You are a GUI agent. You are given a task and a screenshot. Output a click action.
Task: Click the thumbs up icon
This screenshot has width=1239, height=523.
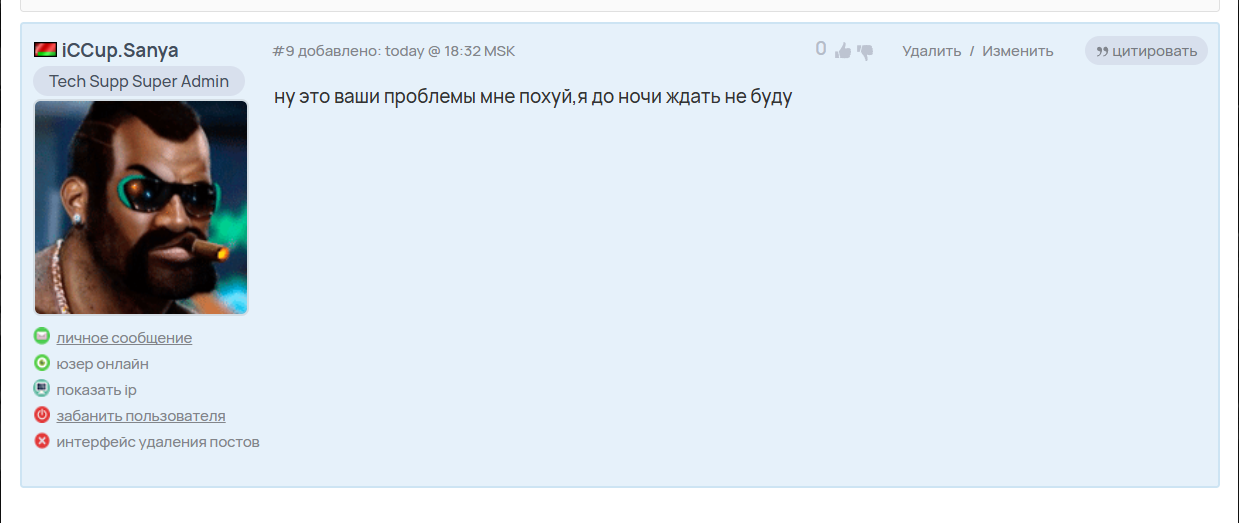pos(843,51)
